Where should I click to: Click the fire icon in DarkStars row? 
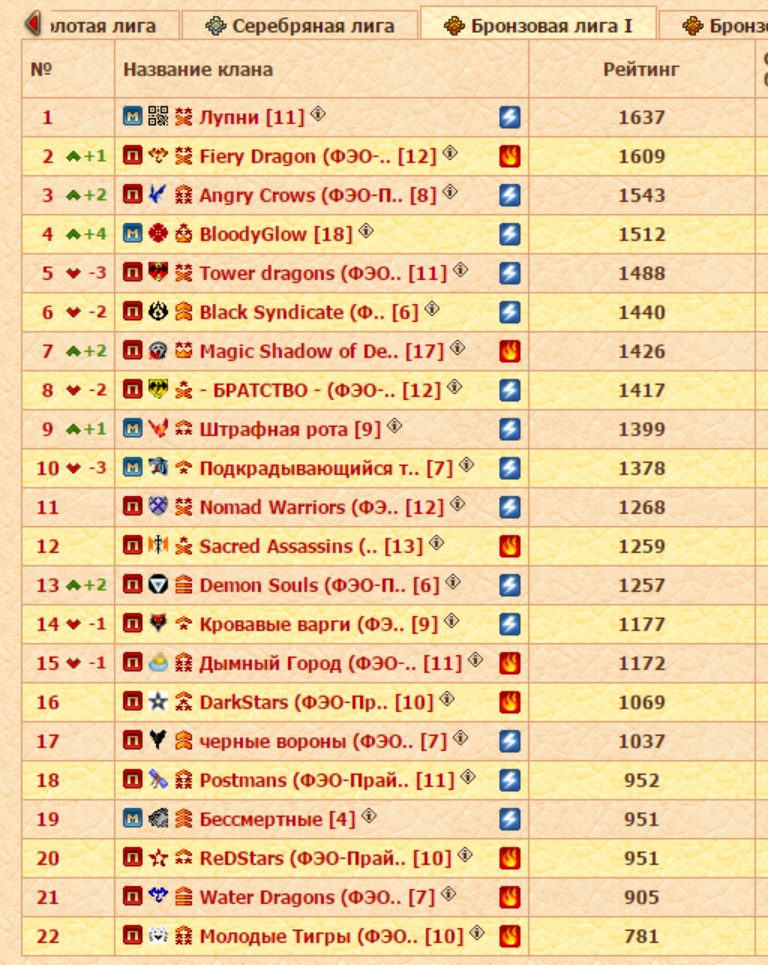[x=510, y=702]
